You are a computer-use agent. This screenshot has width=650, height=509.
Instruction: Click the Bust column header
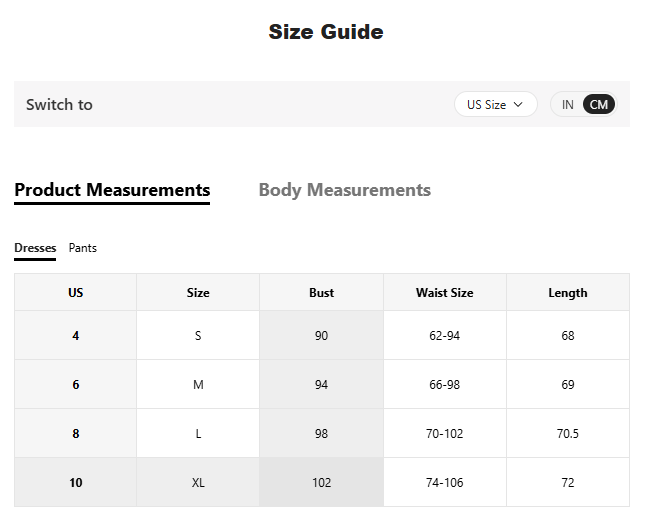click(321, 293)
